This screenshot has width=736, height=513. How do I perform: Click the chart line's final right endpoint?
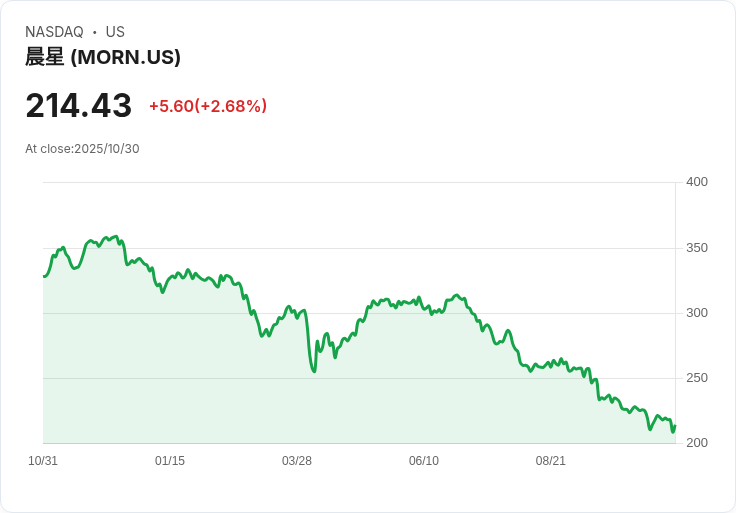pyautogui.click(x=675, y=426)
